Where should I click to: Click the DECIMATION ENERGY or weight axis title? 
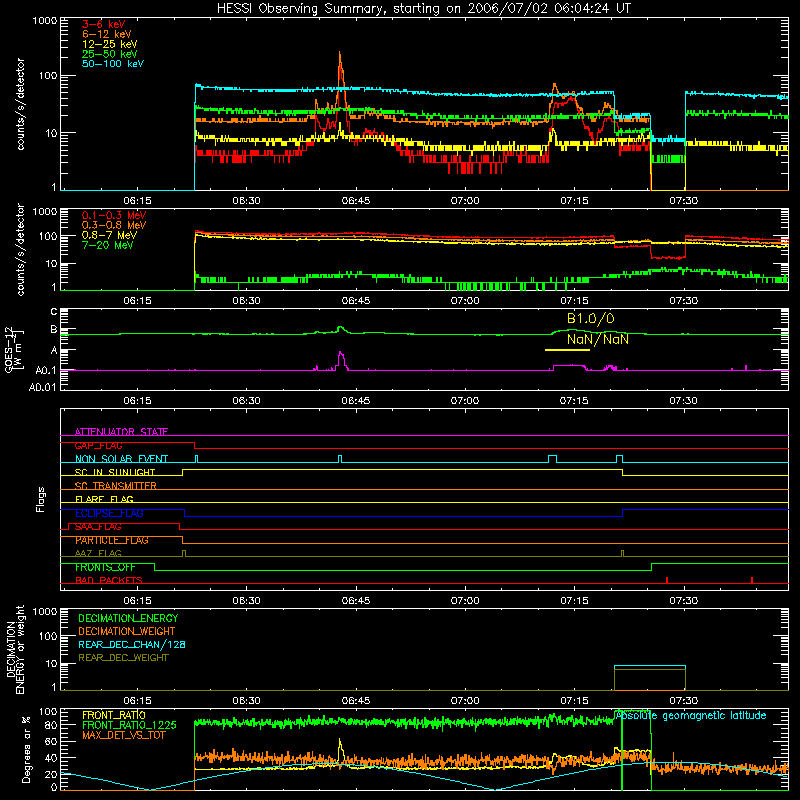[x=15, y=649]
